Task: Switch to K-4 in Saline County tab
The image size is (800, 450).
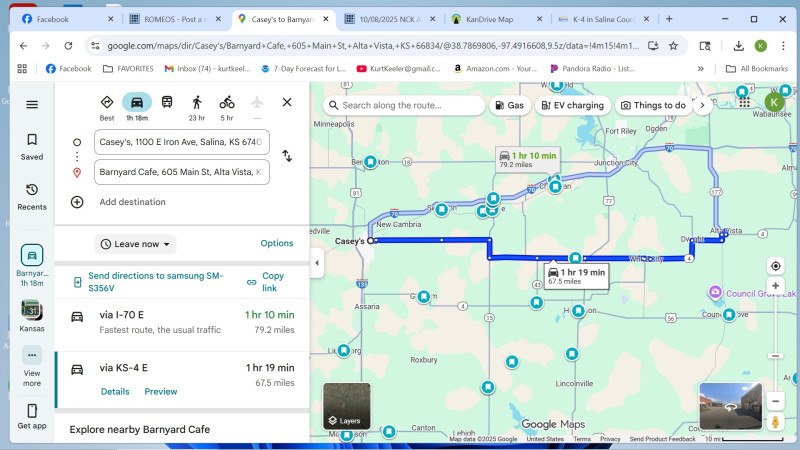Action: 604,19
